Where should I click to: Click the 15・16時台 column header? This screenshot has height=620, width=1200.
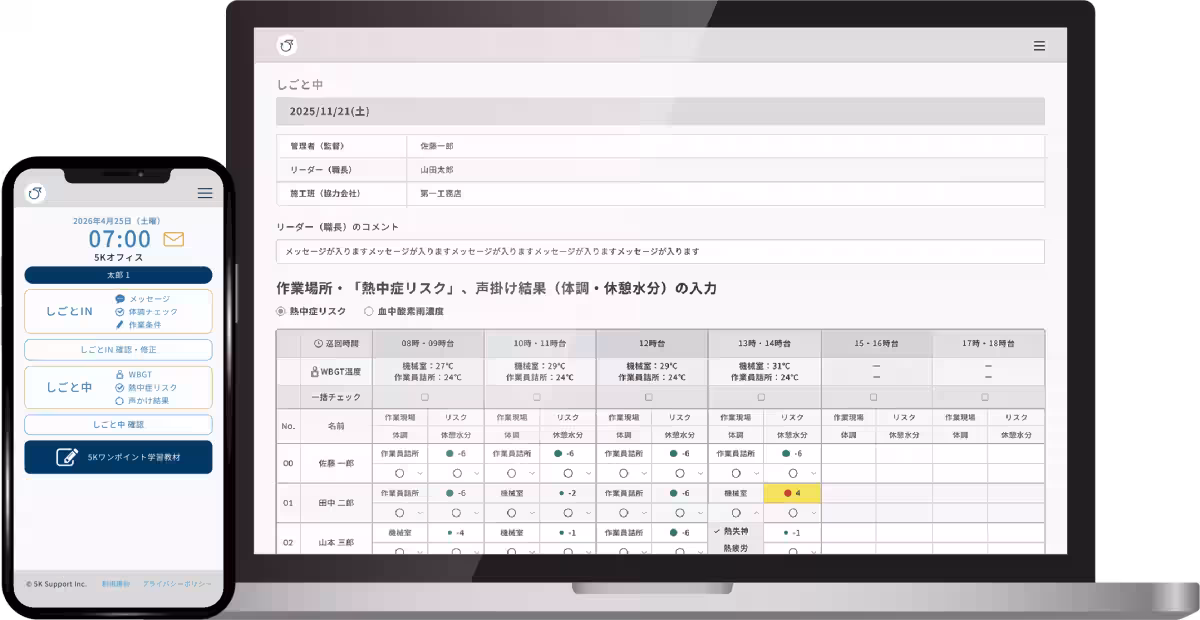(x=875, y=343)
